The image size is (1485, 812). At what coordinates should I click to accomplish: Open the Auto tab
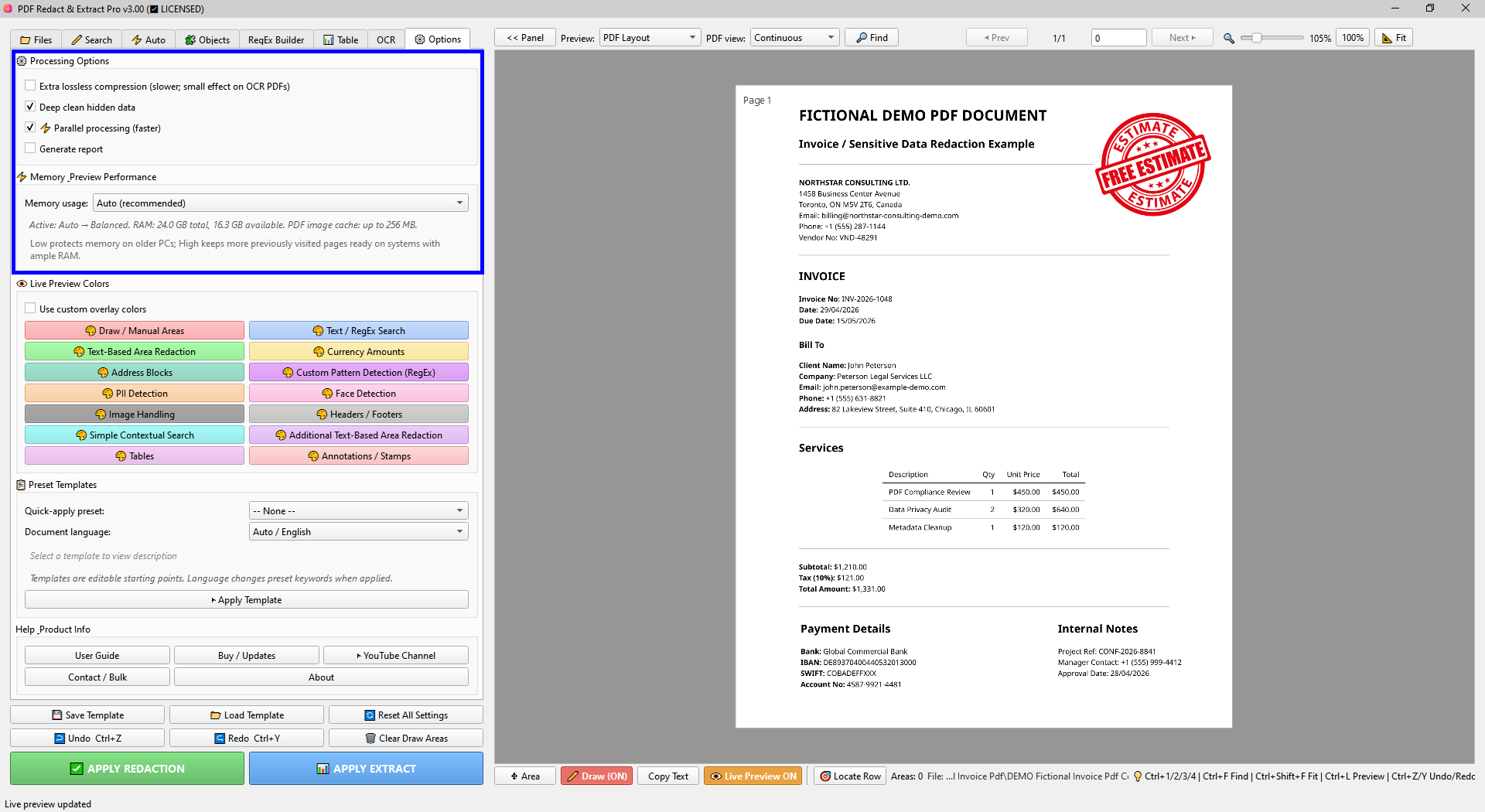pyautogui.click(x=148, y=39)
